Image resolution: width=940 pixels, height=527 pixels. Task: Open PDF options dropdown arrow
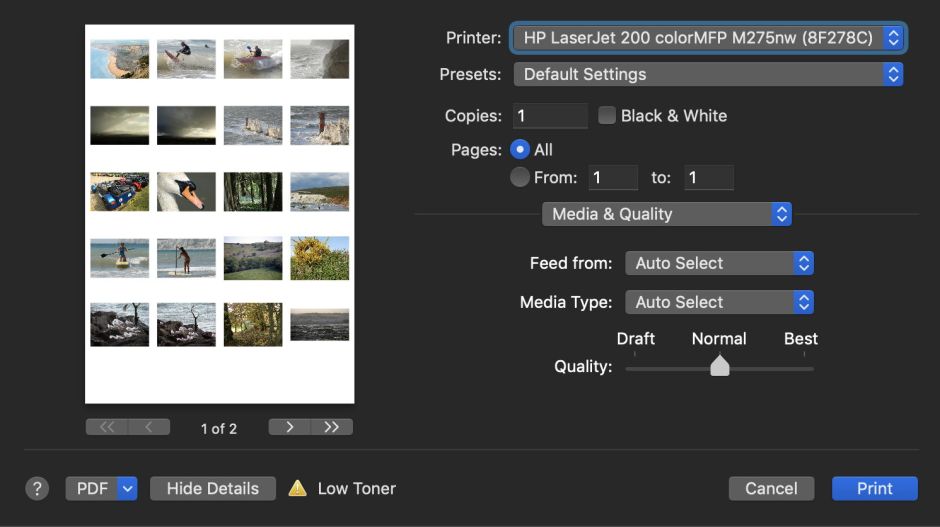pos(127,488)
